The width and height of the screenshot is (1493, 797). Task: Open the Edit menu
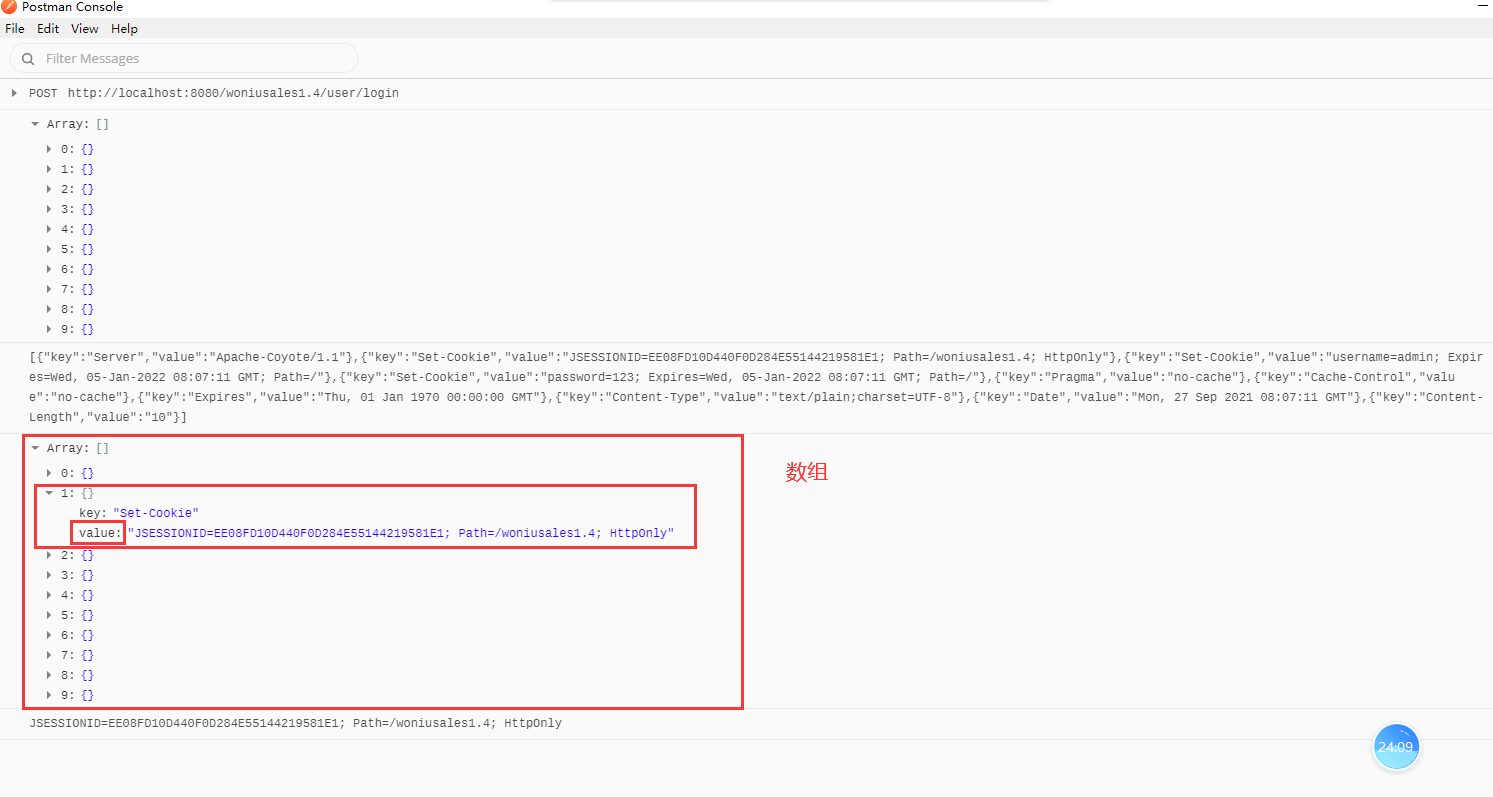click(x=48, y=29)
